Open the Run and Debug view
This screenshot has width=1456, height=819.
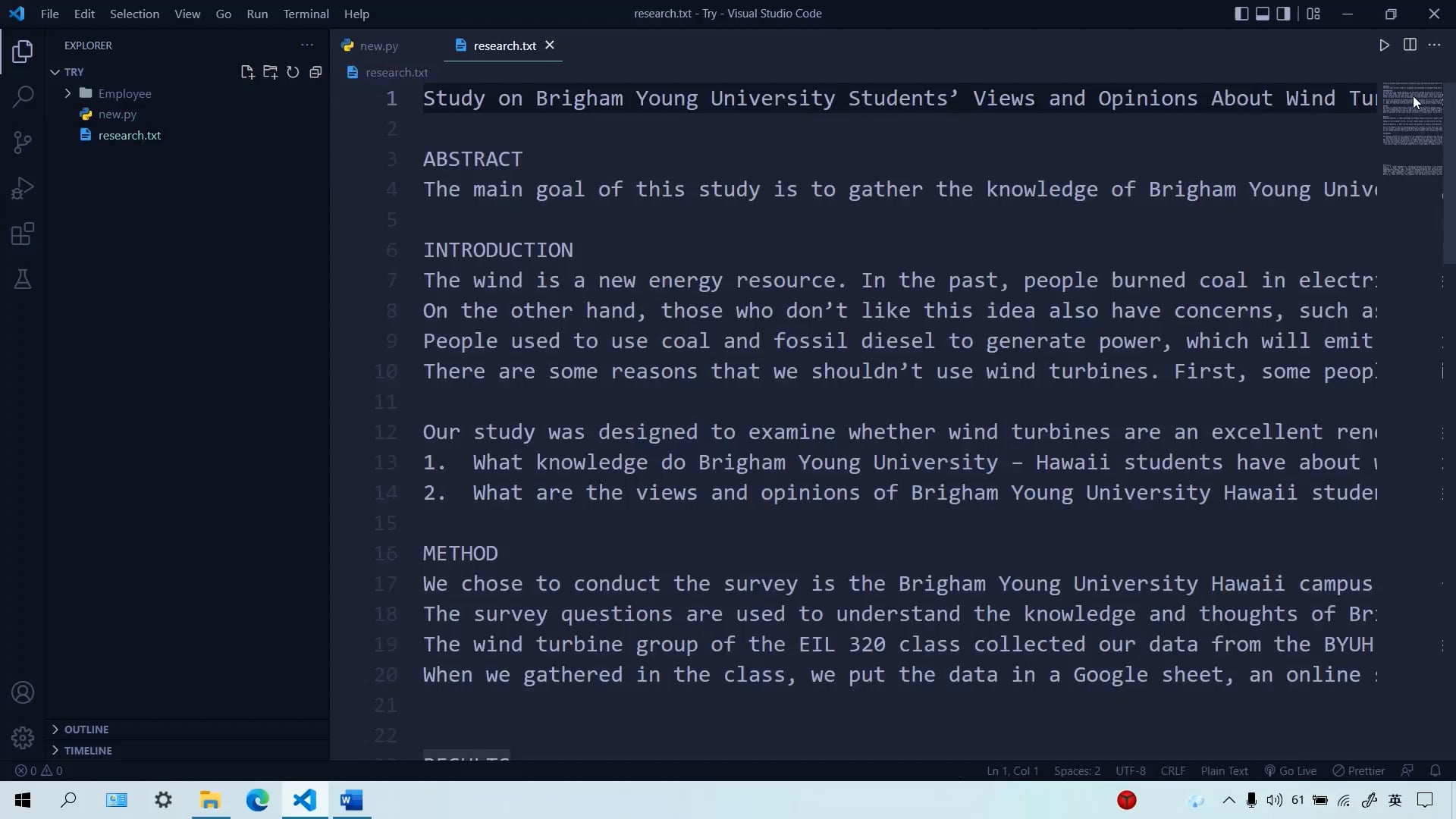point(23,188)
